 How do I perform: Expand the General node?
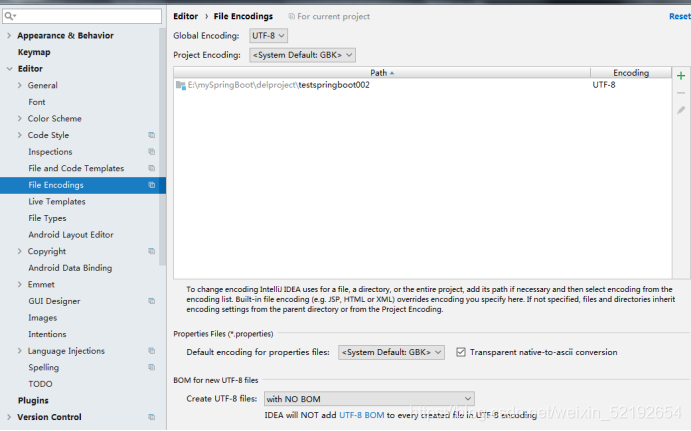[19, 85]
